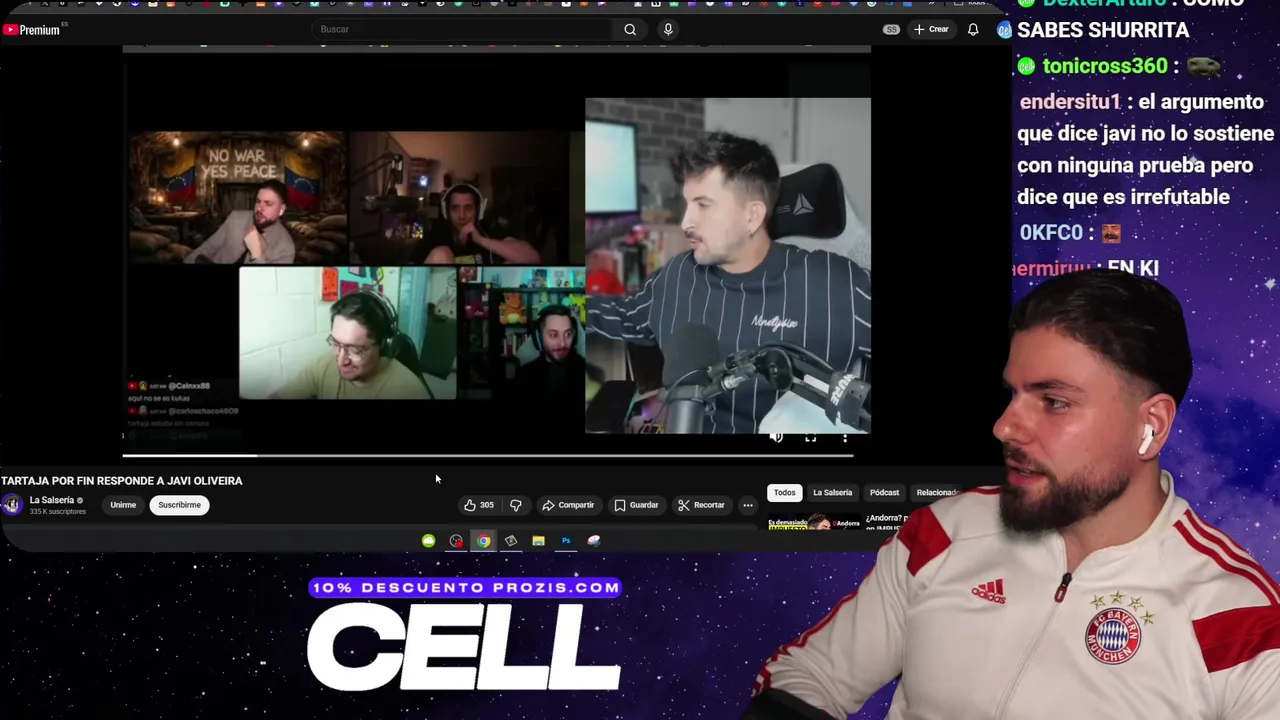Open the account avatar menu
This screenshot has width=1280, height=720.
1003,30
